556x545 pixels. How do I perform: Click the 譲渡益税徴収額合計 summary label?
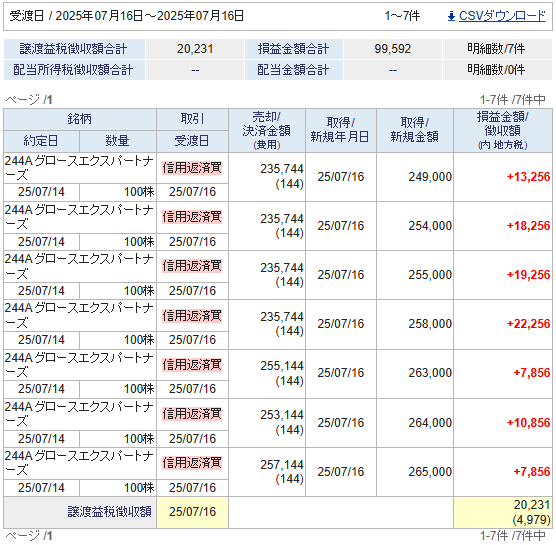(x=73, y=49)
